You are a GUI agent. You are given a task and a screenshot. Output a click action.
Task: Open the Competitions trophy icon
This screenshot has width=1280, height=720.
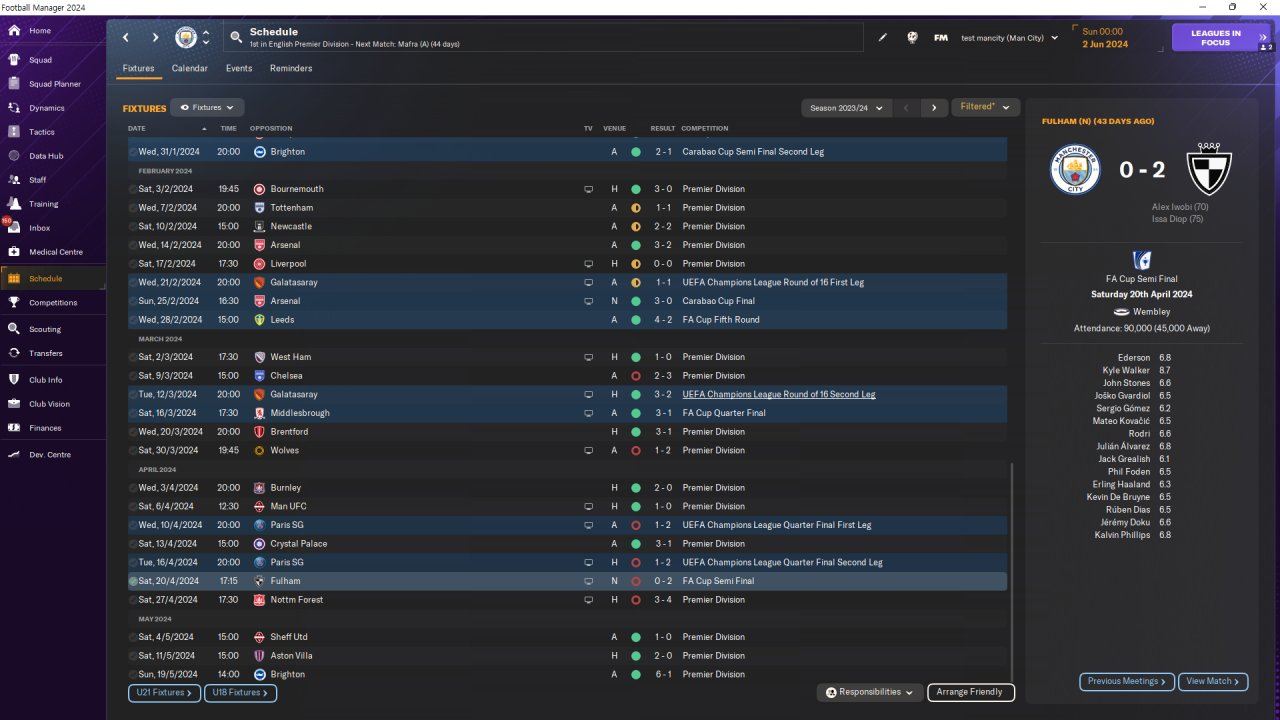pyautogui.click(x=14, y=302)
